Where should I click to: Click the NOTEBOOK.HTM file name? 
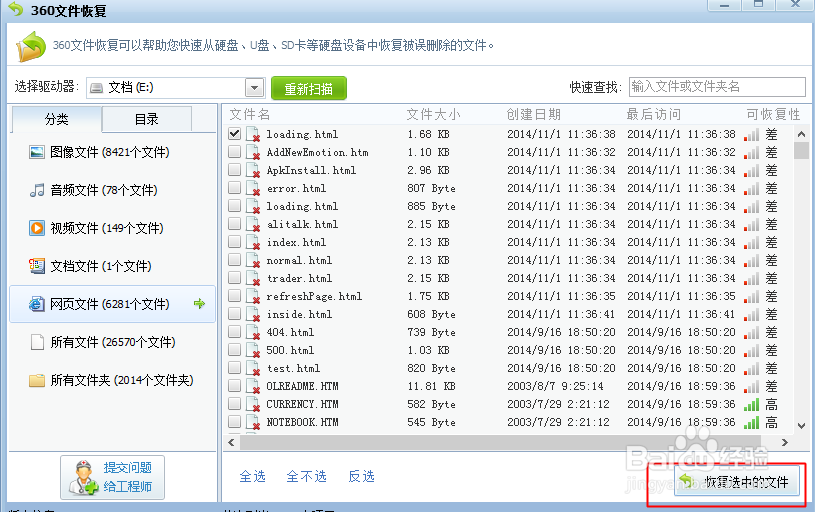[x=303, y=423]
